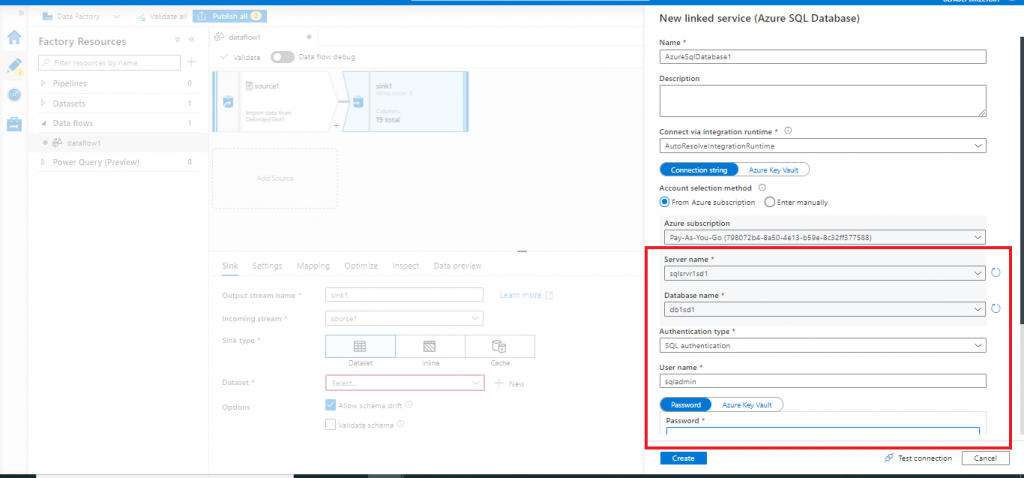1024x478 pixels.
Task: Show Validate schema info icon
Action: click(400, 424)
